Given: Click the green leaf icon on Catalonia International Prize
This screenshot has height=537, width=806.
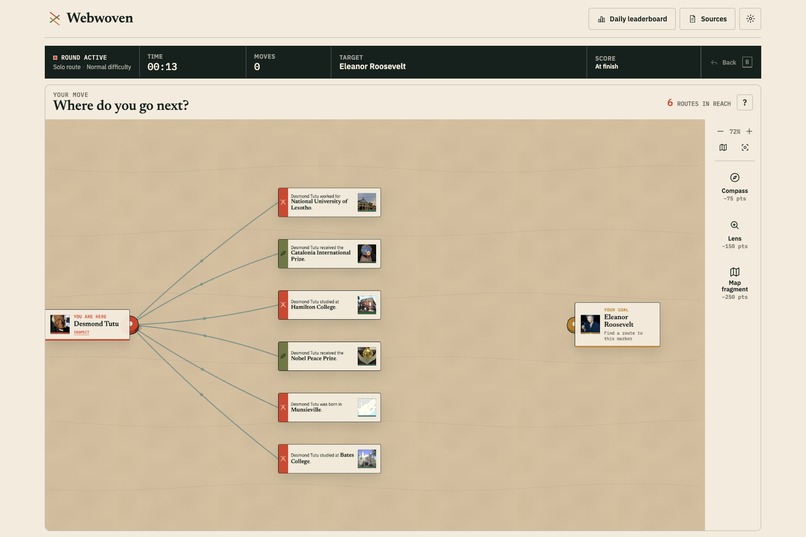Looking at the screenshot, I should (283, 254).
